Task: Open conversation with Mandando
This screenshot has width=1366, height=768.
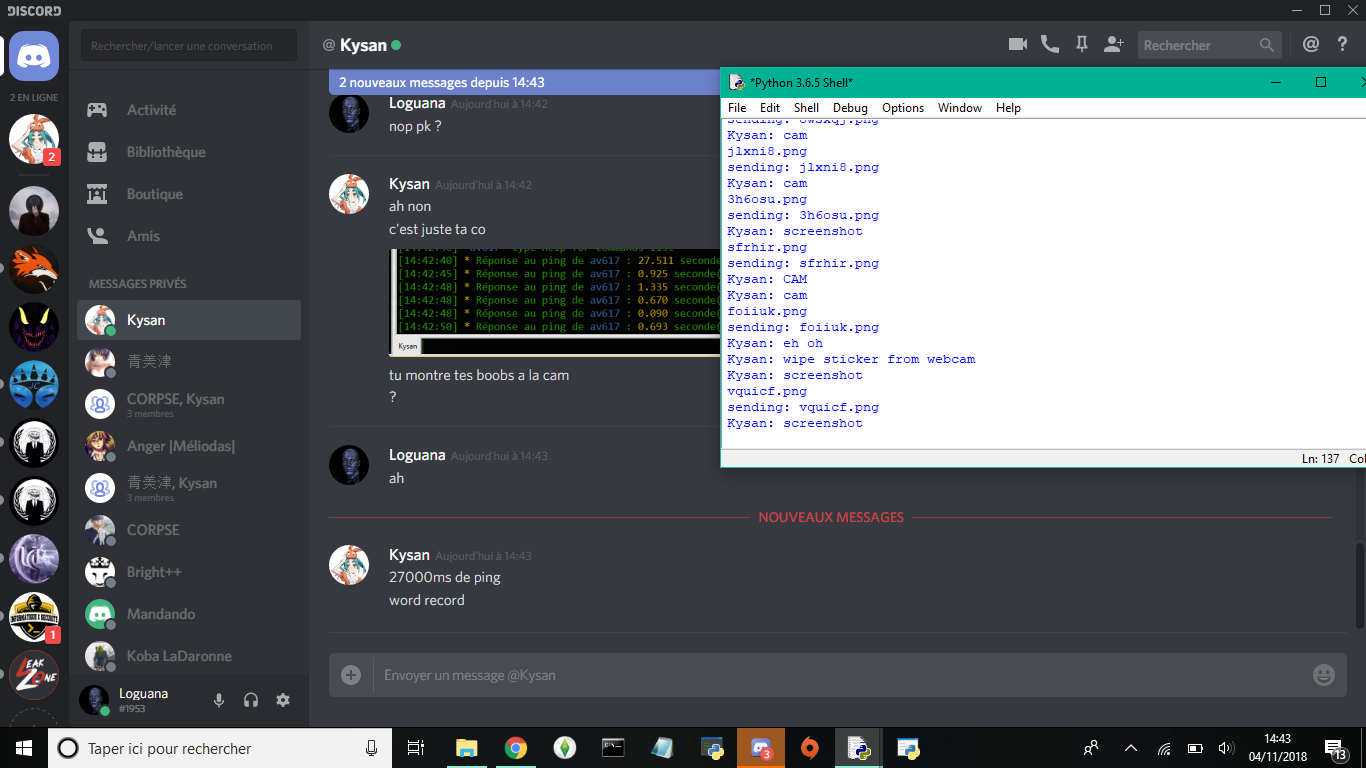Action: [189, 614]
